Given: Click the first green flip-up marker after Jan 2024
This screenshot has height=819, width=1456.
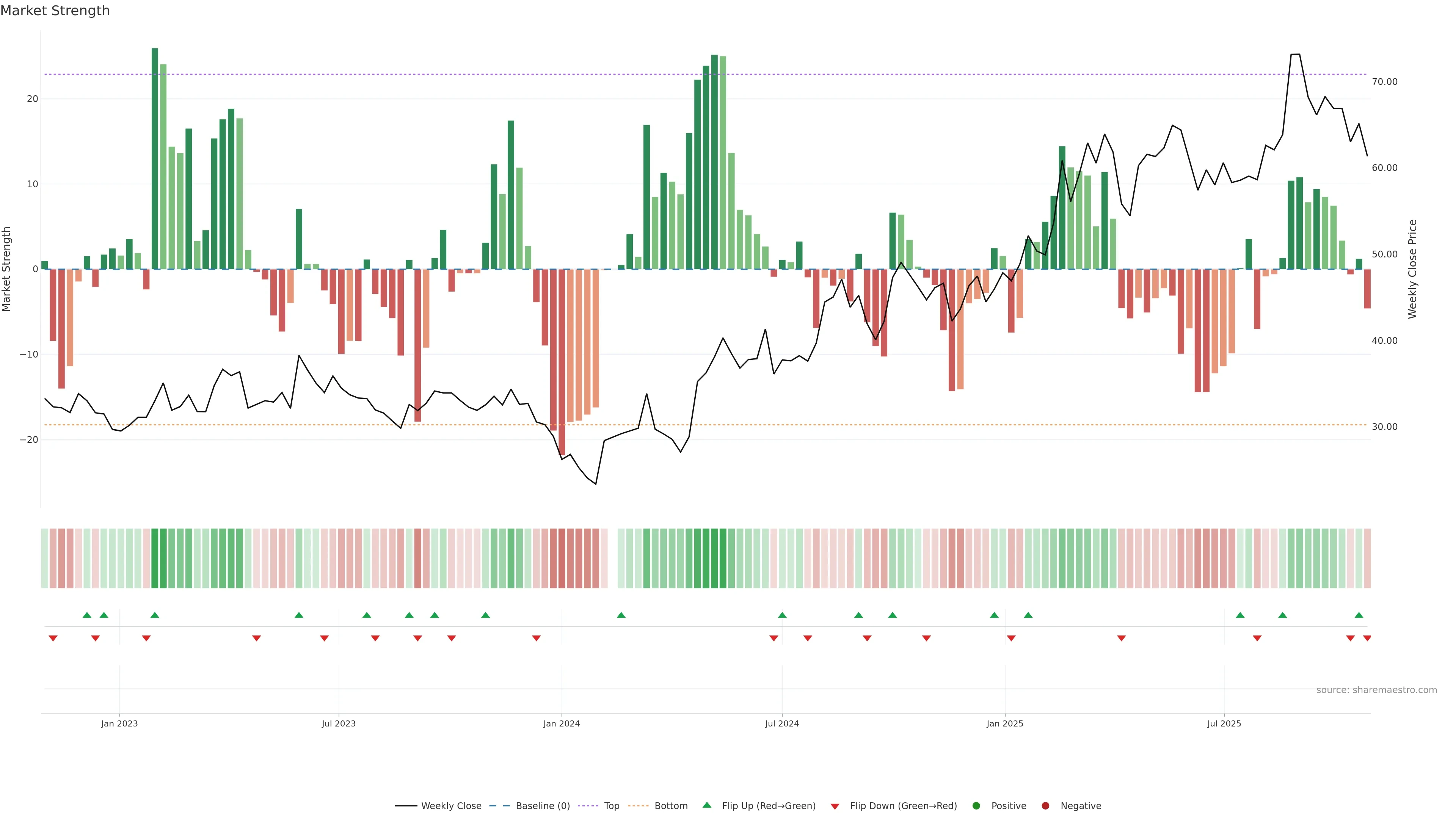Looking at the screenshot, I should (621, 615).
